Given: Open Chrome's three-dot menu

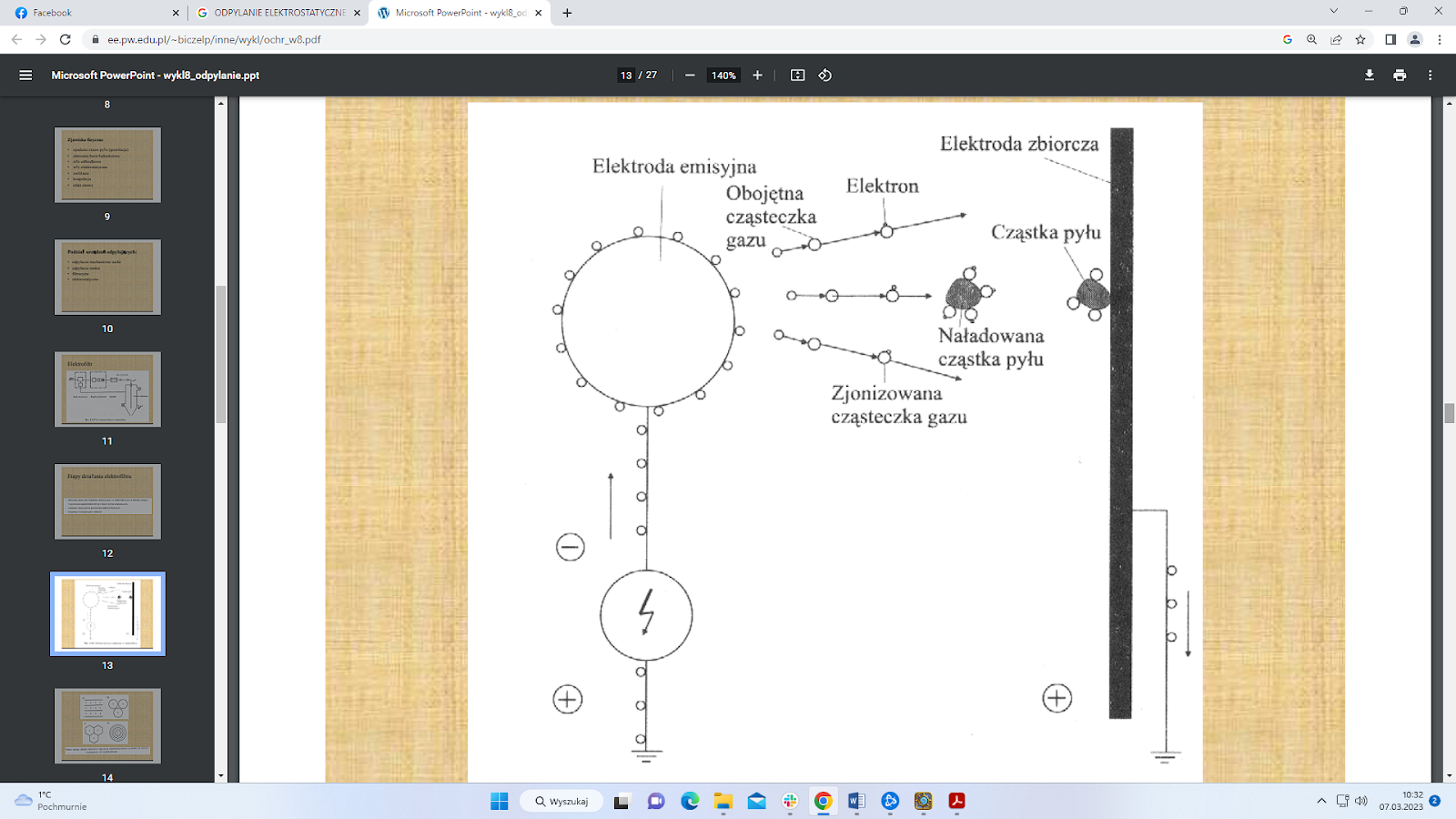Looking at the screenshot, I should point(1439,39).
